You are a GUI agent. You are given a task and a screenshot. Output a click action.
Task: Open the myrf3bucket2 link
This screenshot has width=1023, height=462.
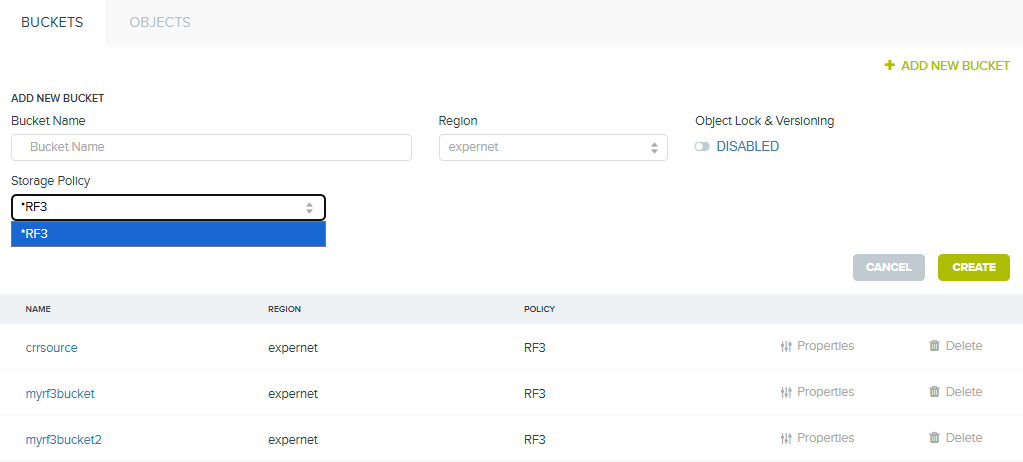pyautogui.click(x=64, y=439)
